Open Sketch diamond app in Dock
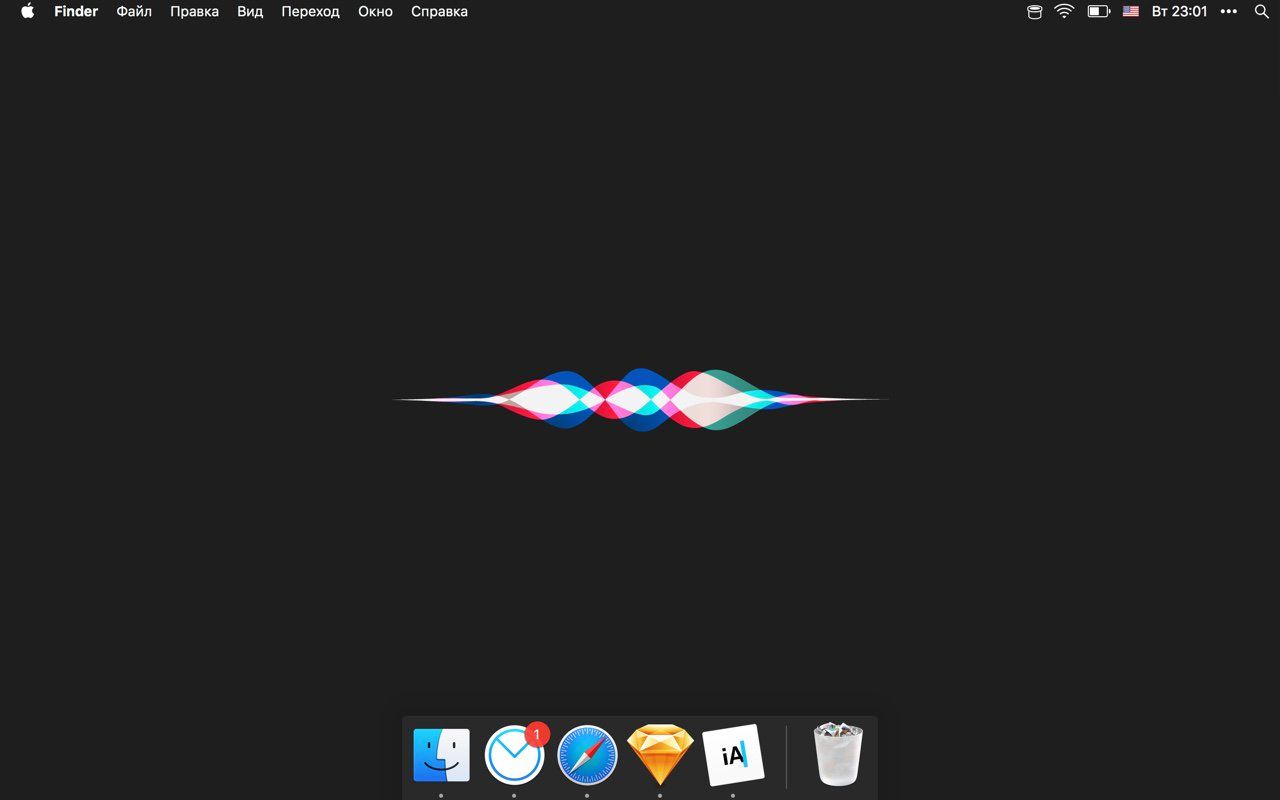 coord(660,755)
